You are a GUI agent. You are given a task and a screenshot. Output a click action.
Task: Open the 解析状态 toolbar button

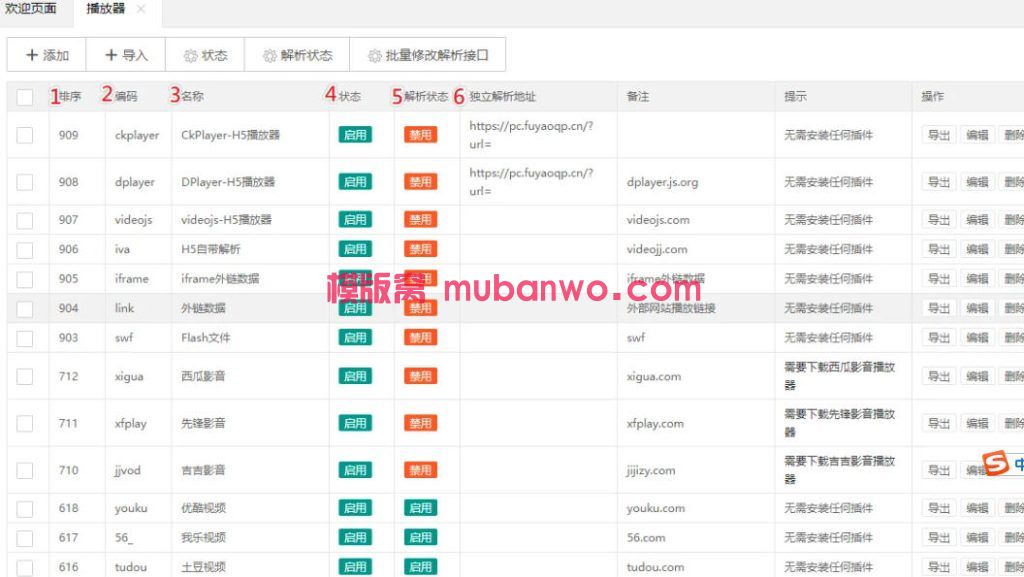297,55
